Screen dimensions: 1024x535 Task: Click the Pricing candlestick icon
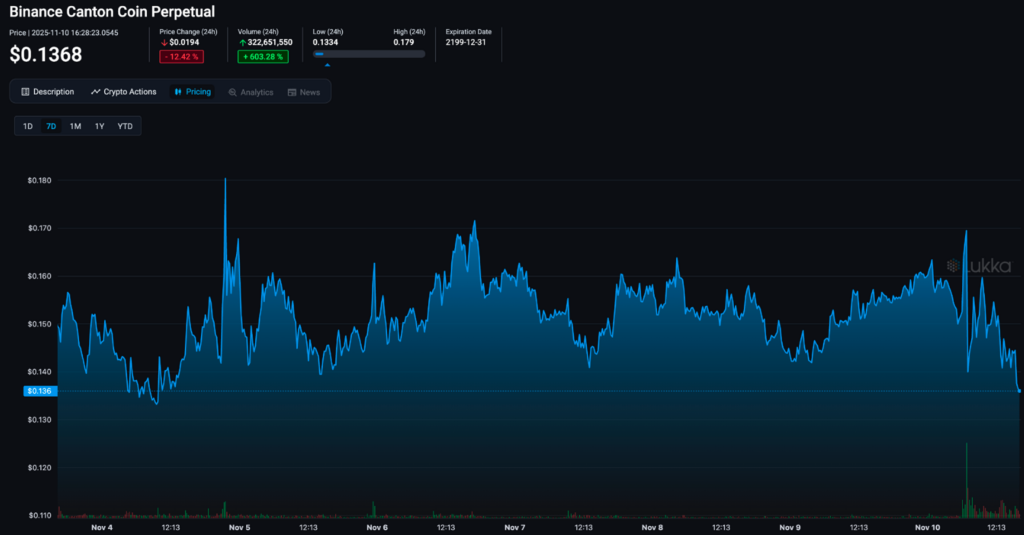pos(178,92)
